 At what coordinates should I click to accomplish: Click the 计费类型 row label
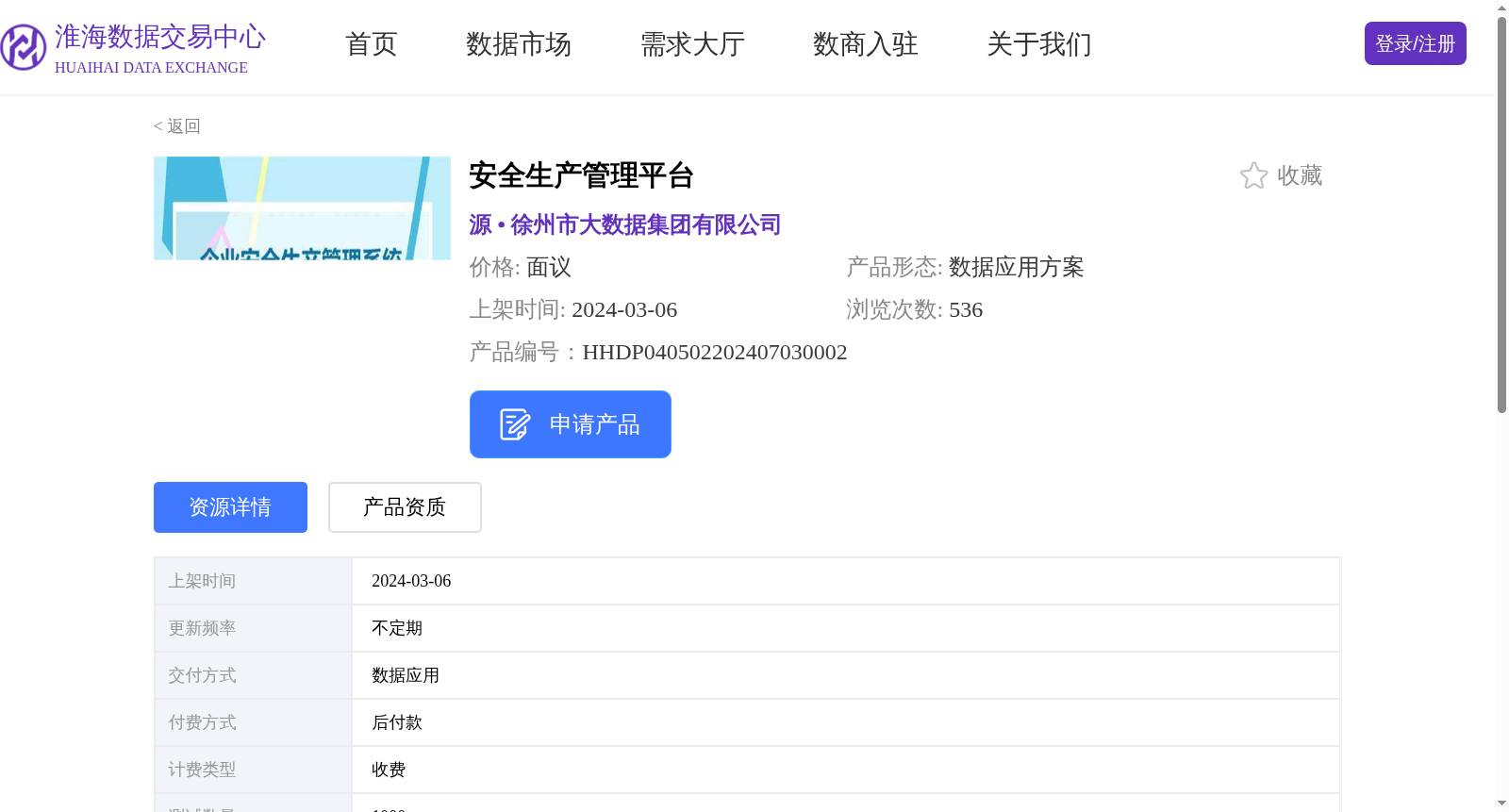pos(202,770)
